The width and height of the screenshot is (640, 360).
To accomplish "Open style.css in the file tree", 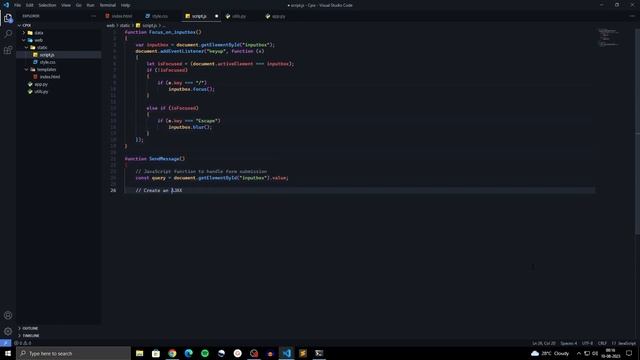I will [x=59, y=62].
